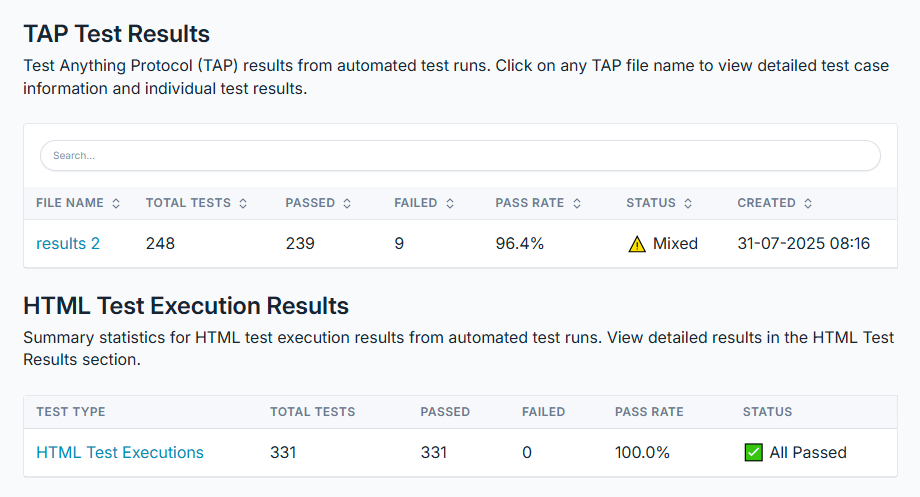This screenshot has height=497, width=920.
Task: Focus the TAP results search field
Action: (x=460, y=155)
